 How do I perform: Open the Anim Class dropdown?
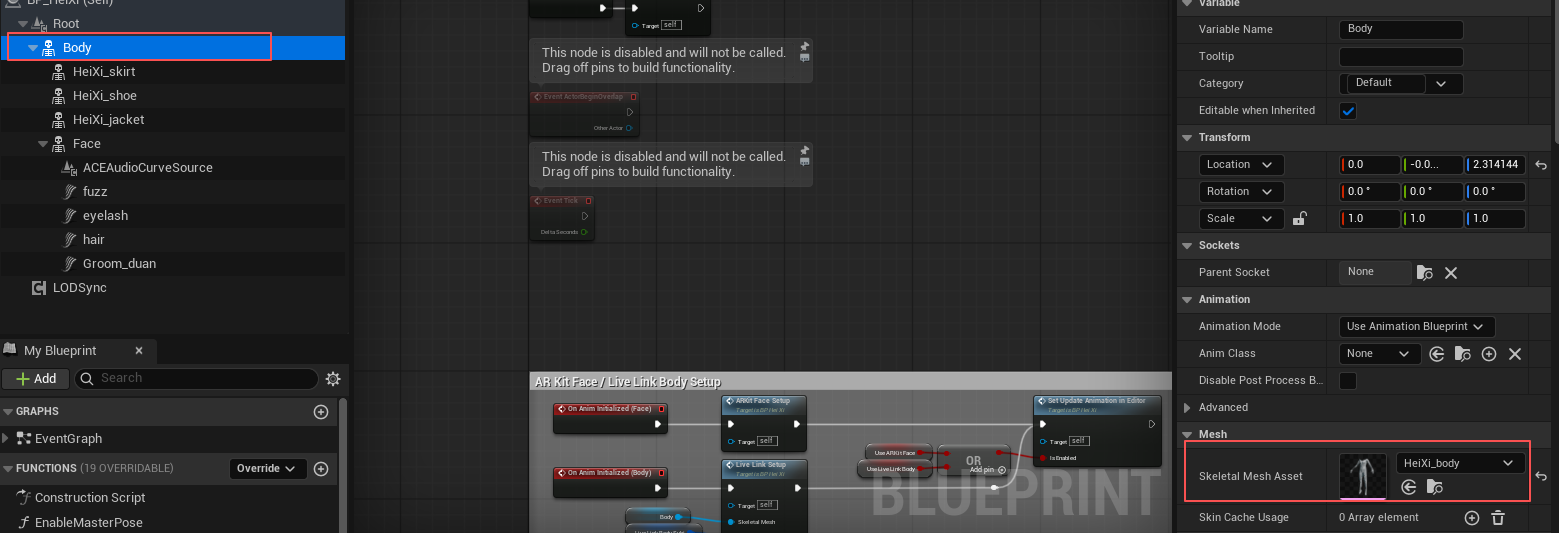(1380, 354)
